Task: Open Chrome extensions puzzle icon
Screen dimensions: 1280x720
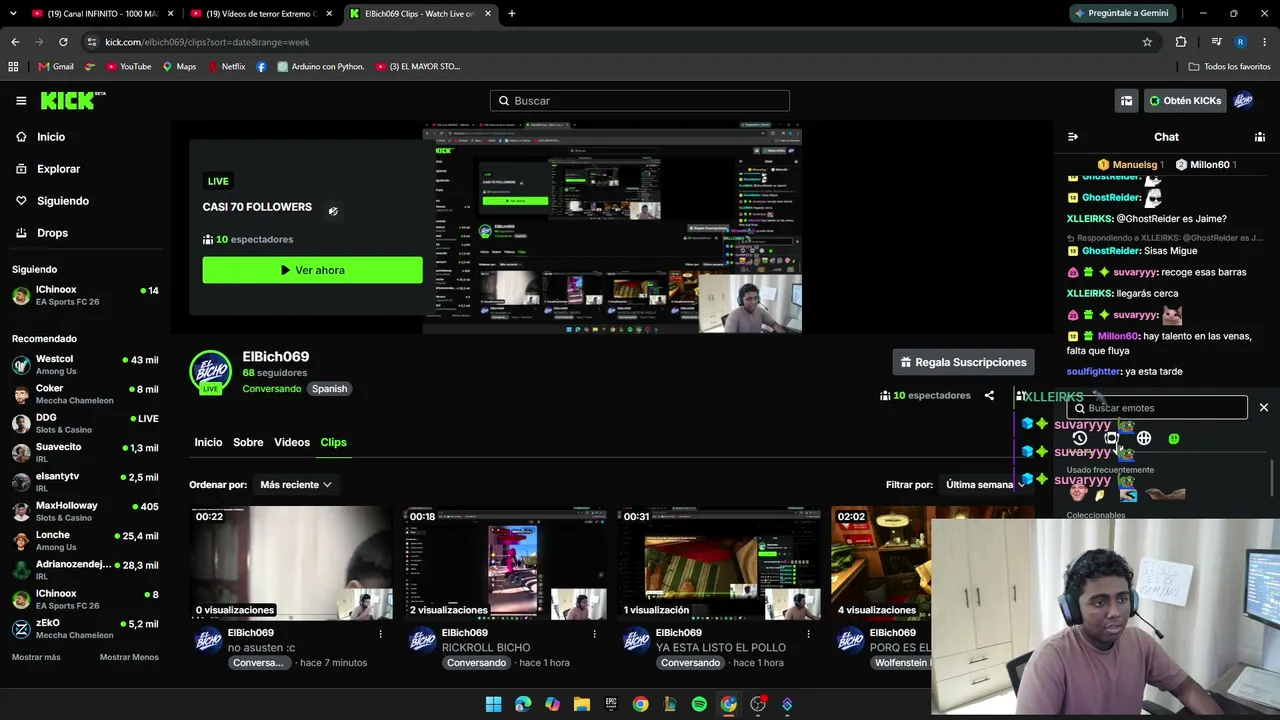Action: click(1181, 42)
